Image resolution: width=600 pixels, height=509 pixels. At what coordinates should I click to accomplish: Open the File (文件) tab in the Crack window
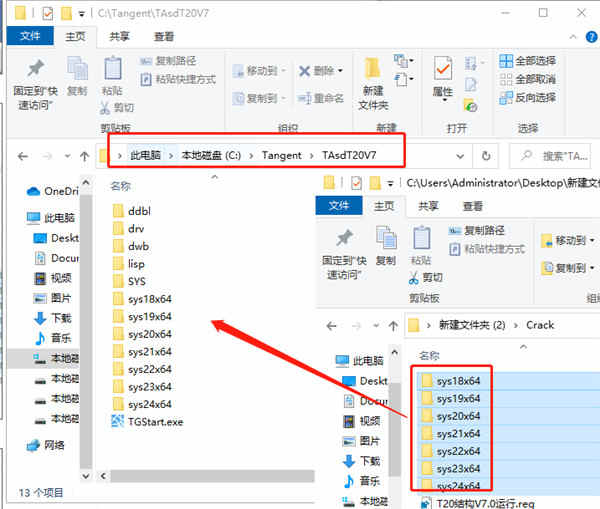click(339, 206)
